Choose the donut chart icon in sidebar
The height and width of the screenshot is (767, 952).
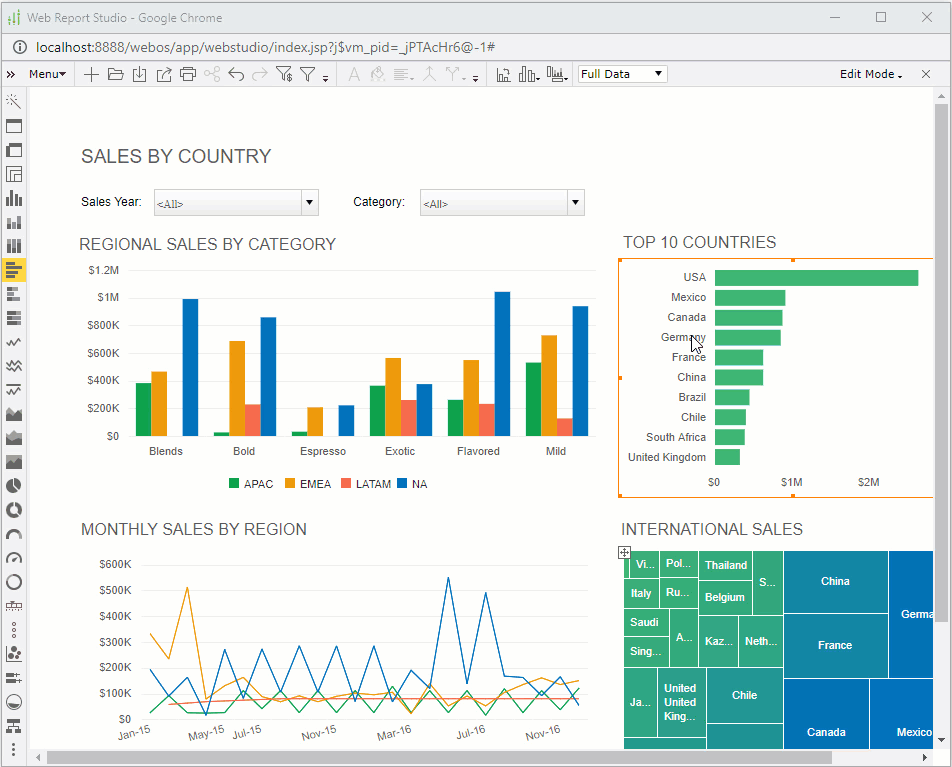coord(14,509)
